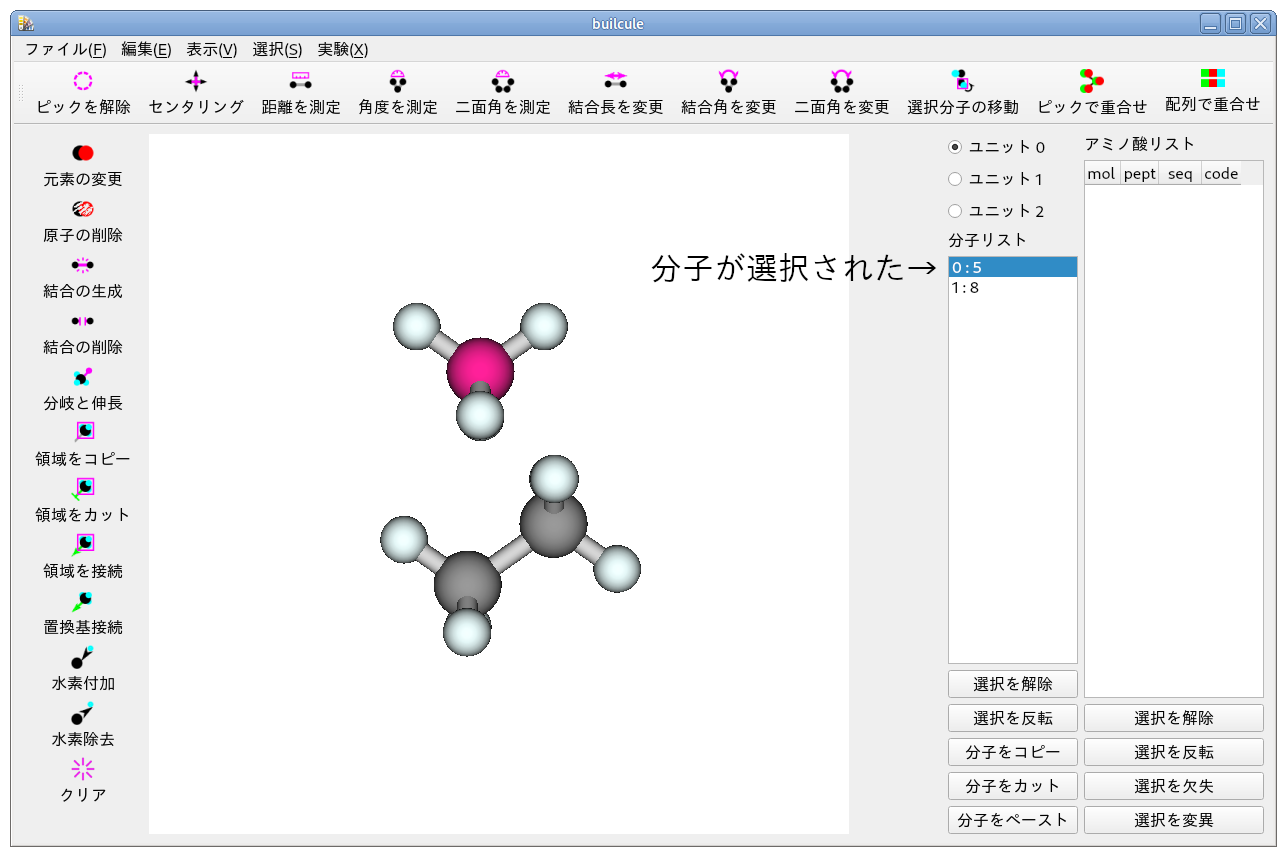Image resolution: width=1287 pixels, height=857 pixels.
Task: Select the ユニット 0 radio button
Action: 957,146
